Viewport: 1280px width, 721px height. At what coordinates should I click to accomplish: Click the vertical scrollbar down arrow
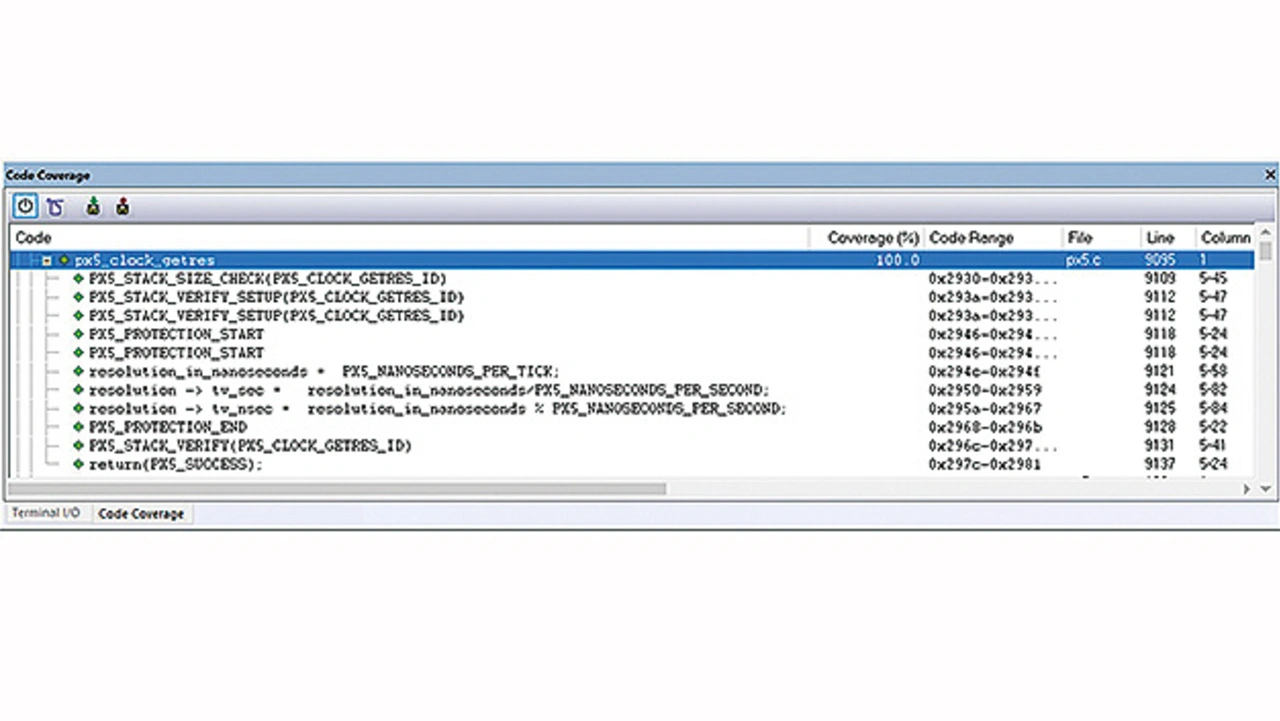1266,489
